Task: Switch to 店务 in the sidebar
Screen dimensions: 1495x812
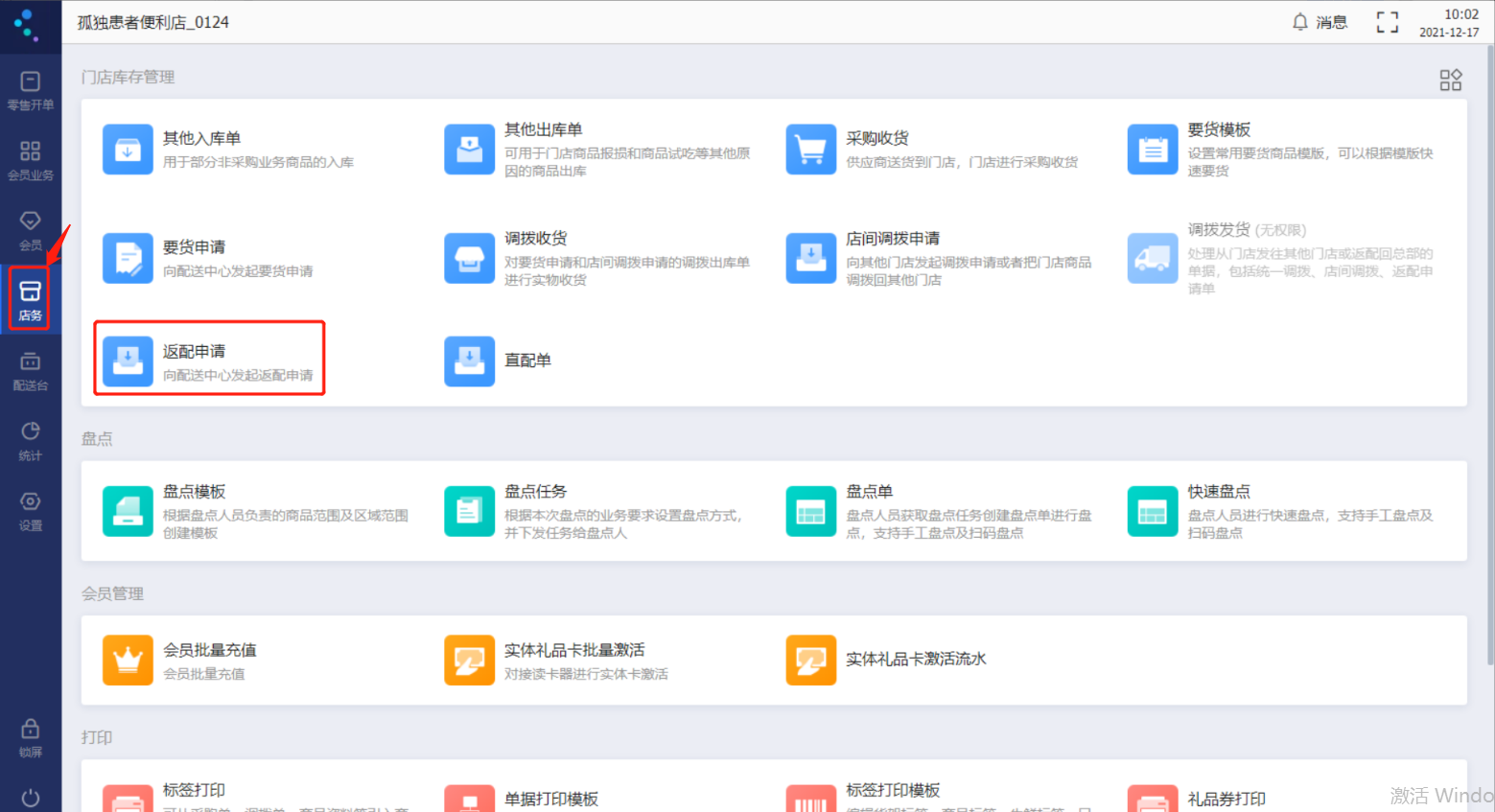Action: tap(31, 300)
